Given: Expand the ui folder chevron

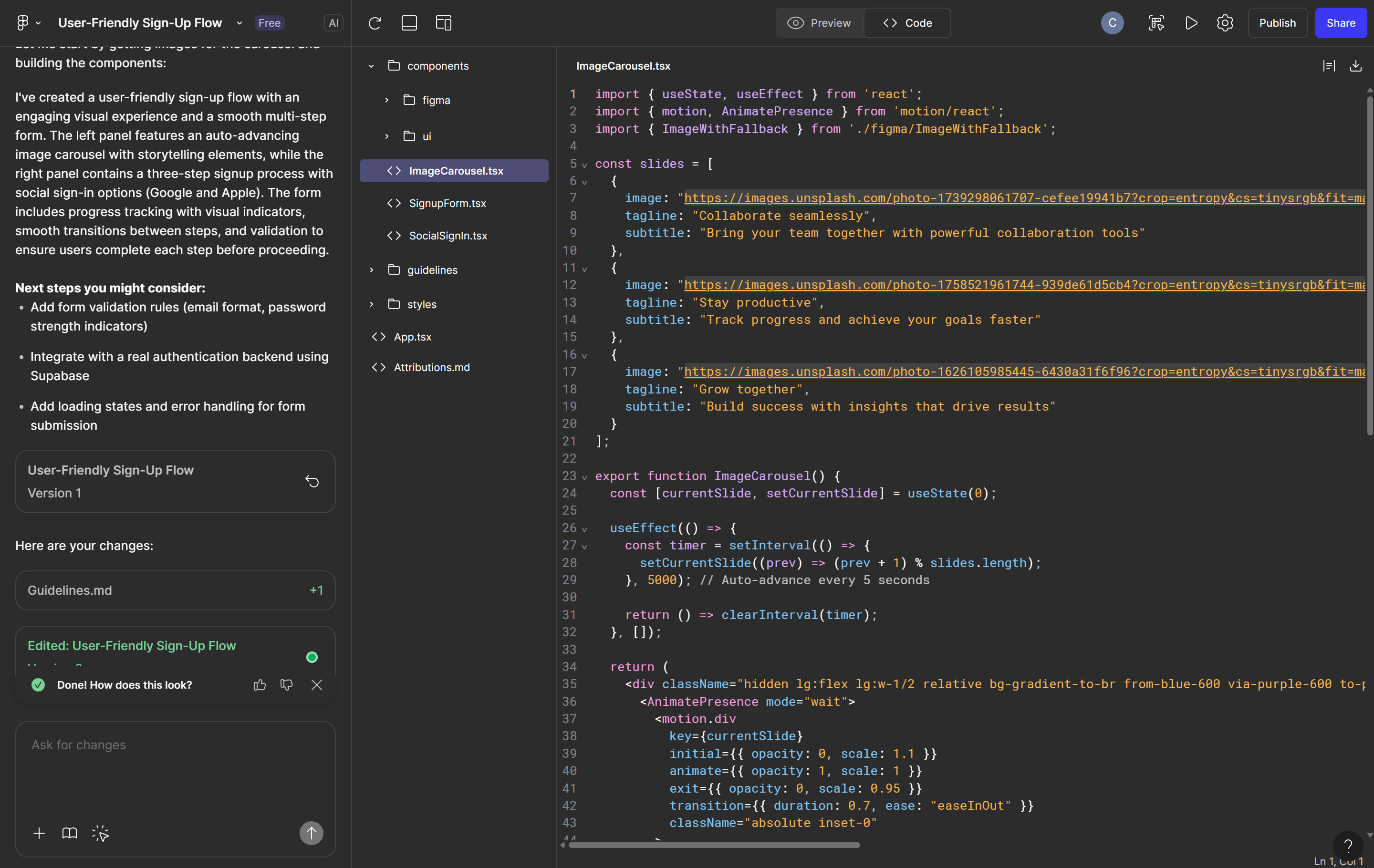Looking at the screenshot, I should tap(387, 136).
